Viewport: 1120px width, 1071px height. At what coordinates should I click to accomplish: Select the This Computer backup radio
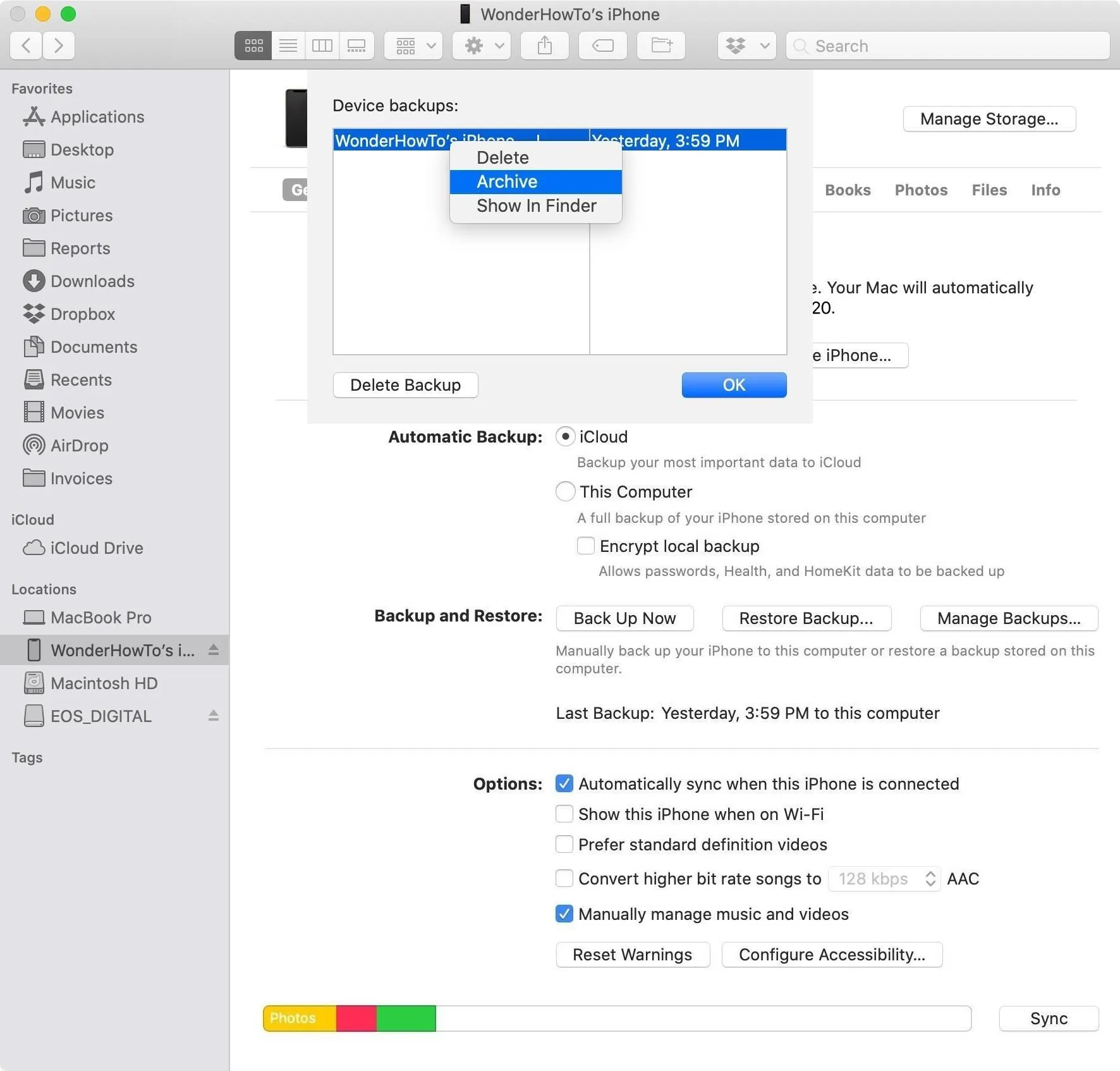[565, 492]
